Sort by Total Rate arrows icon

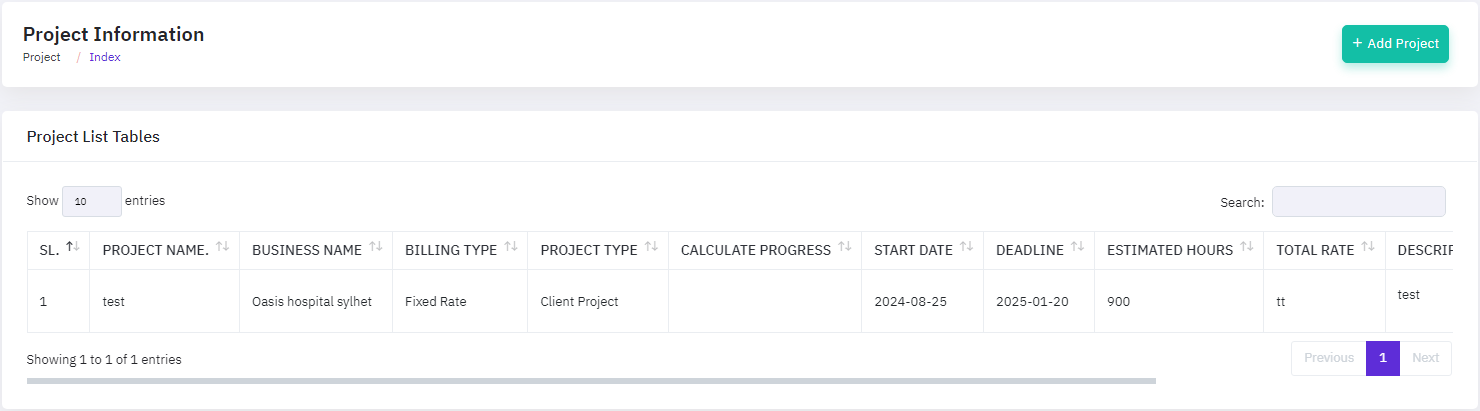(x=1367, y=247)
